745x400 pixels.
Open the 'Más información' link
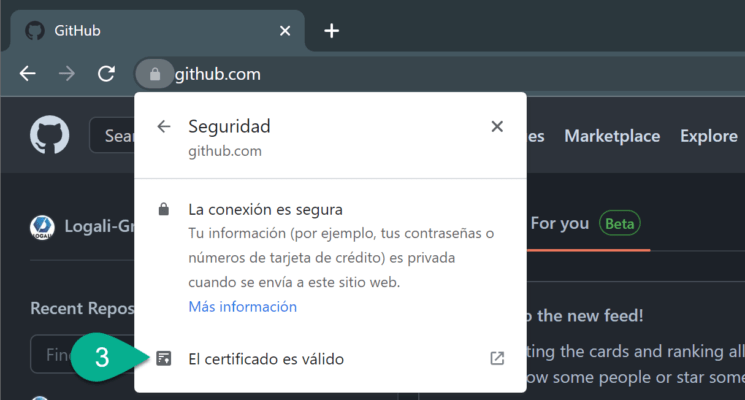pos(242,307)
